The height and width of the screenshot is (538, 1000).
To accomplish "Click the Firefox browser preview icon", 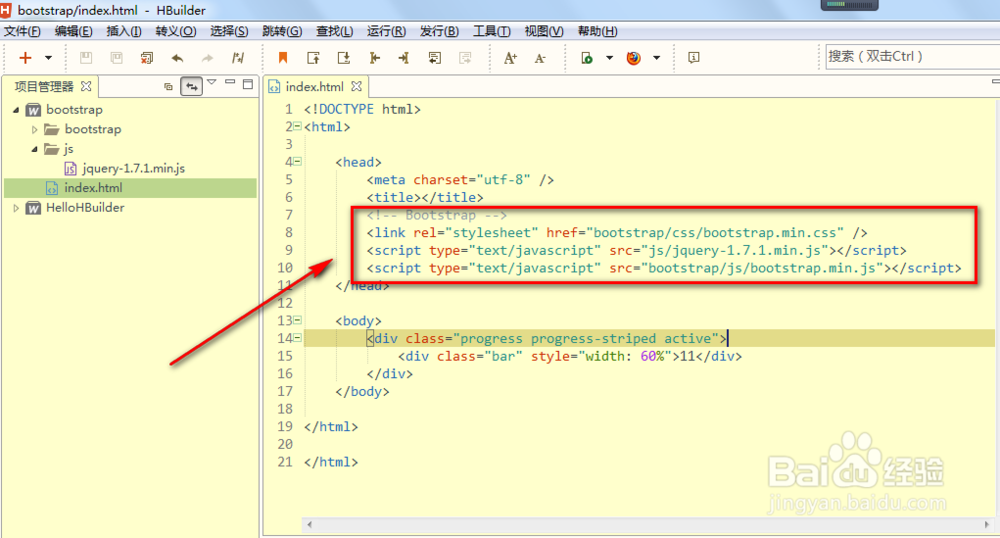I will 633,58.
